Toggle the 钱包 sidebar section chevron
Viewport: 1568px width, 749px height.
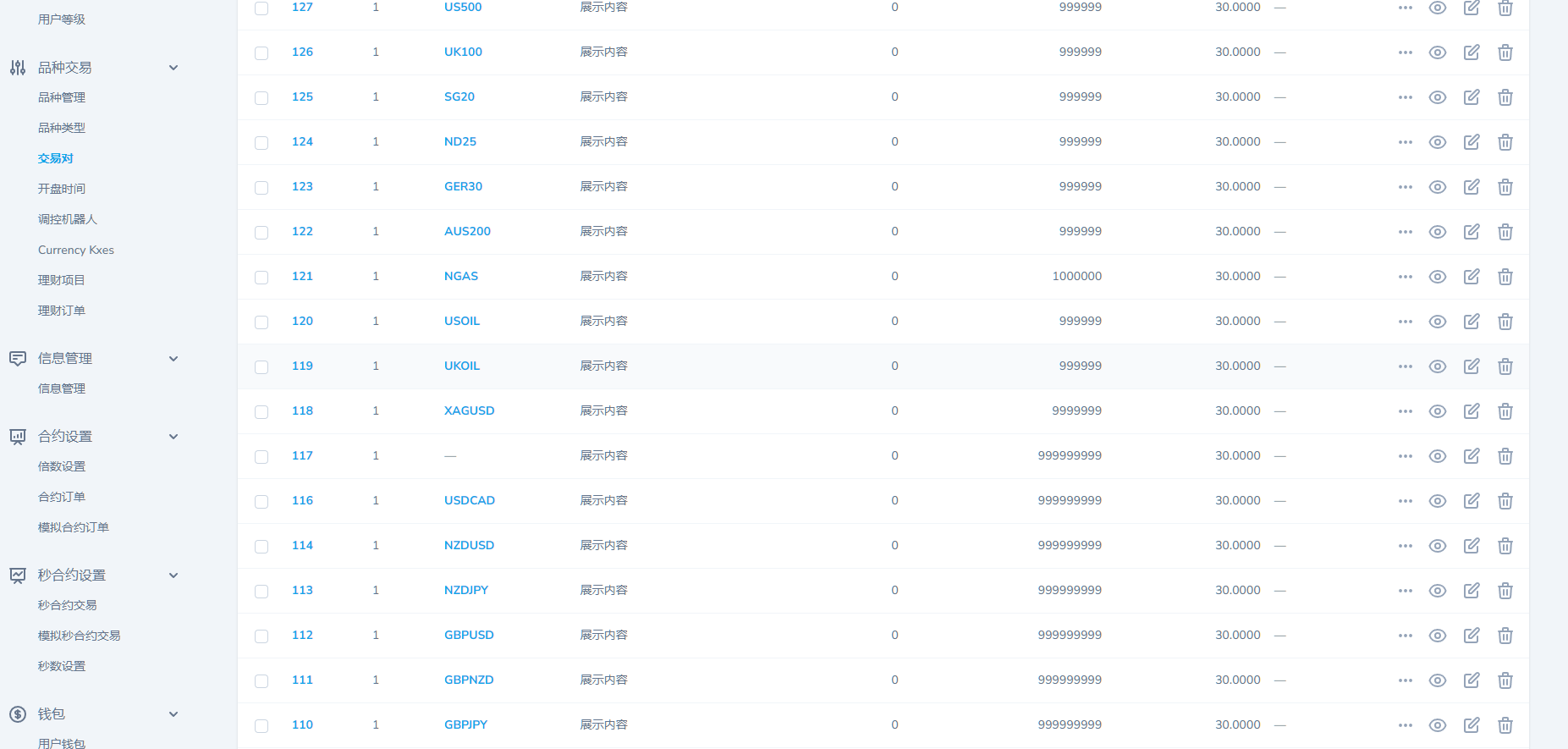coord(173,714)
